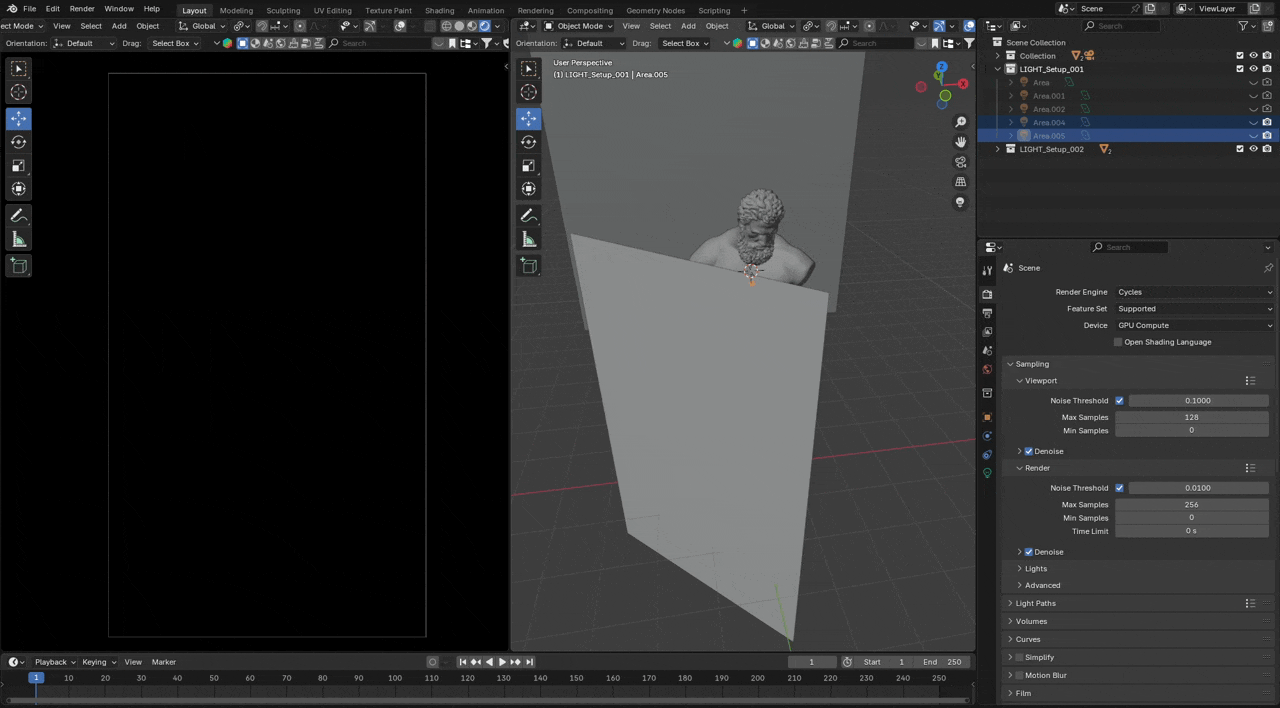
Task: Open the Render menu
Action: pos(82,9)
